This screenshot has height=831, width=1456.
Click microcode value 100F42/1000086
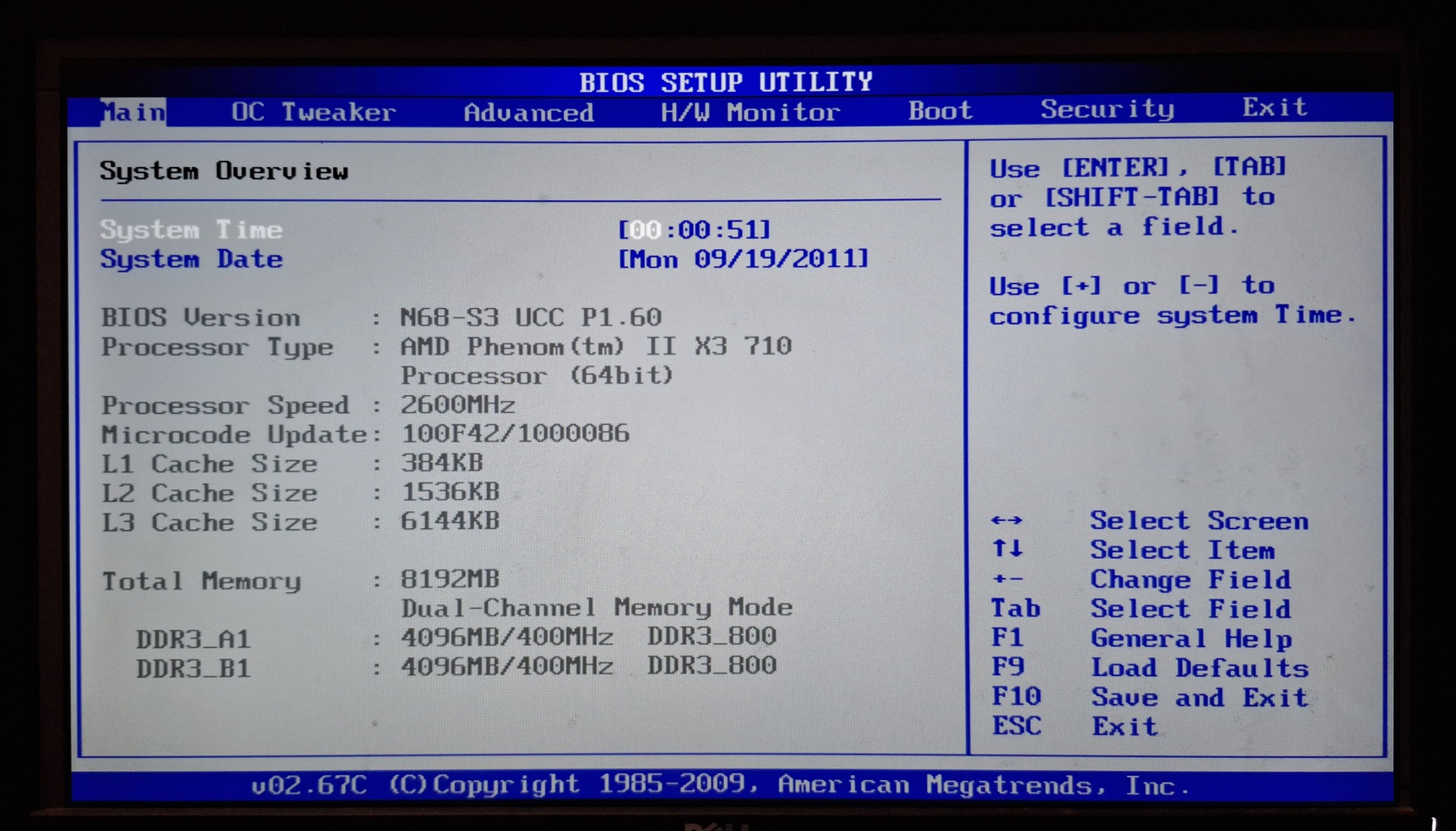(515, 433)
